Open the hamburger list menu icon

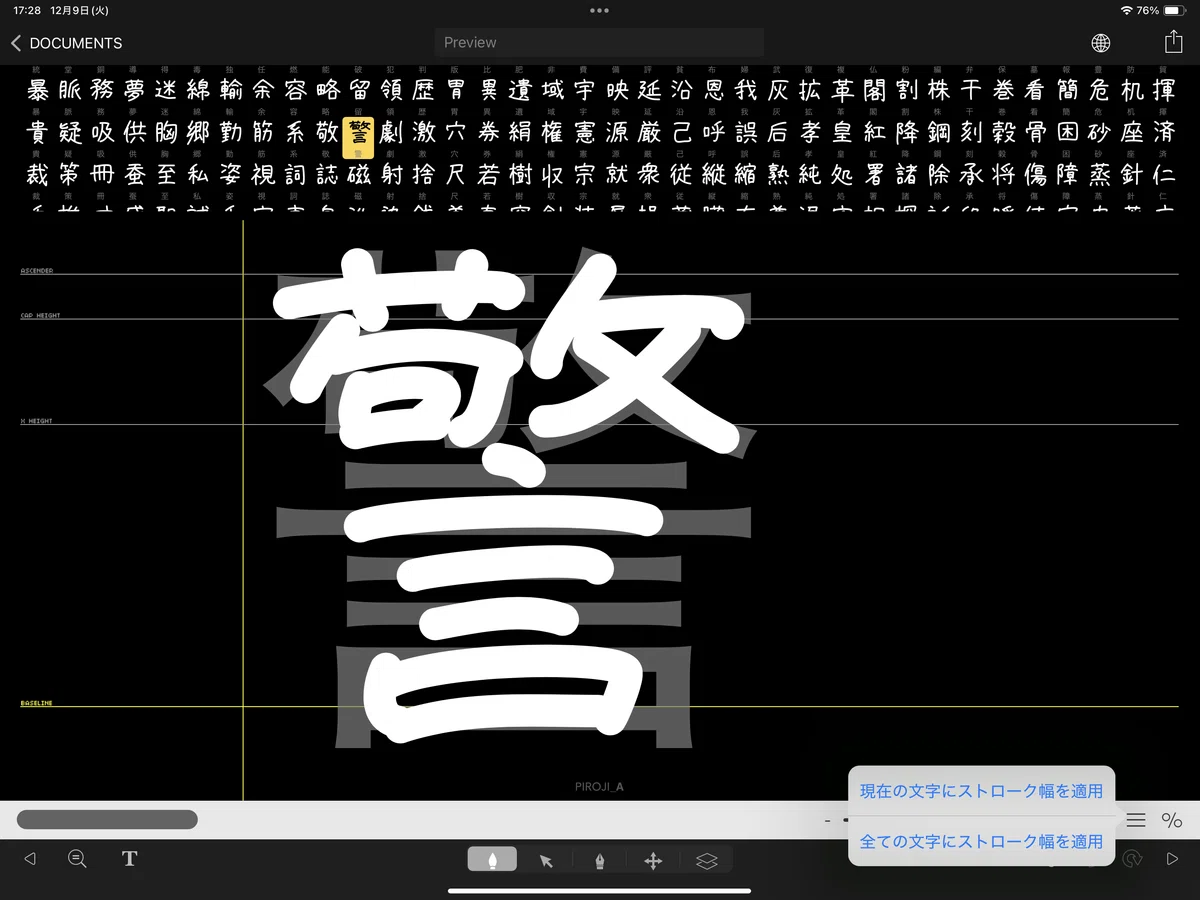coord(1136,820)
